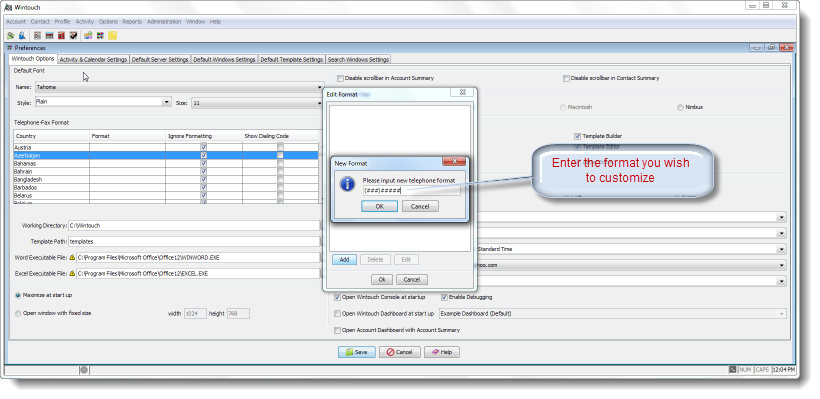Toggle Ignore Formatting checkbox for Austria

pos(204,147)
